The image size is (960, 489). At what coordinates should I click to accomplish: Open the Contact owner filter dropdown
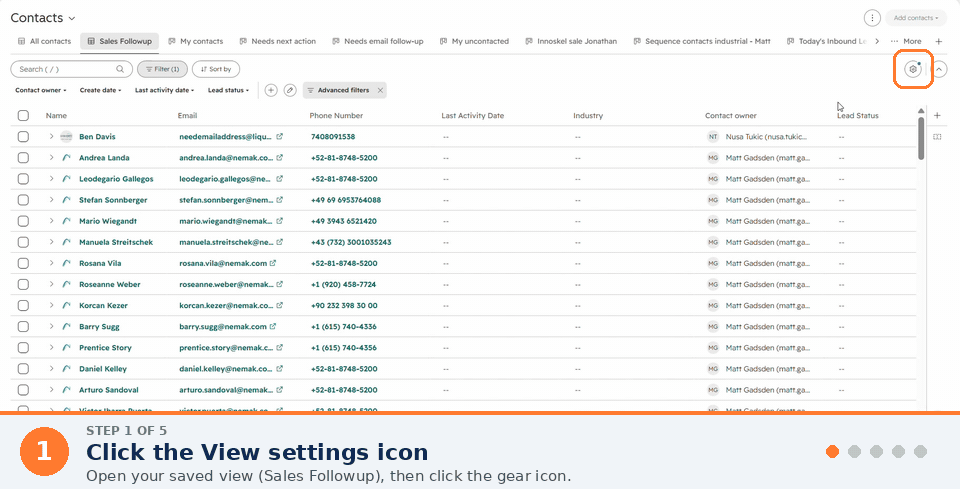click(40, 90)
